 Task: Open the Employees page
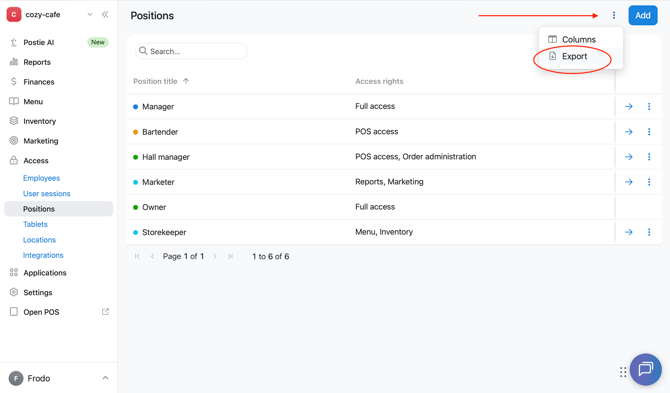pos(41,178)
